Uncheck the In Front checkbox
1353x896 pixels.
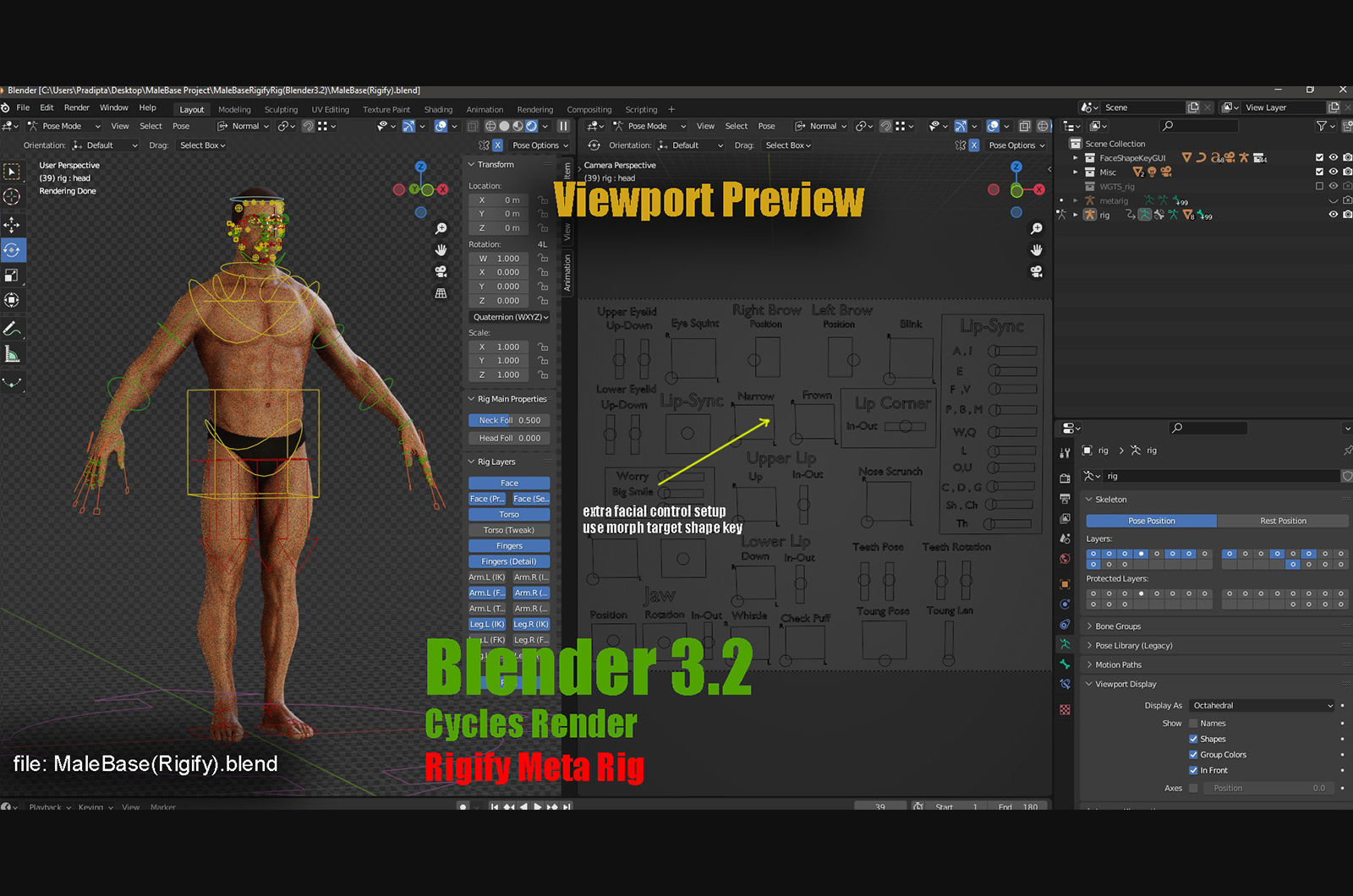(1193, 770)
